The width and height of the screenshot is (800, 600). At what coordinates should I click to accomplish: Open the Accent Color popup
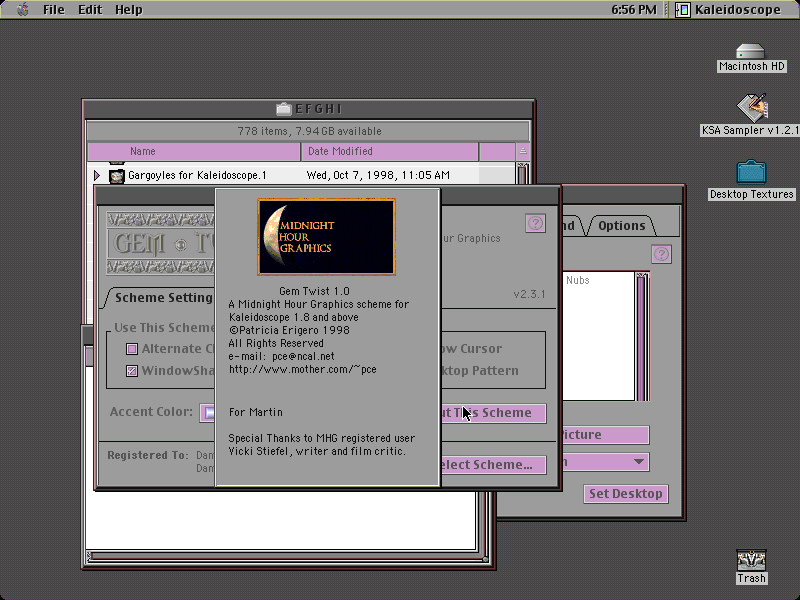(207, 412)
